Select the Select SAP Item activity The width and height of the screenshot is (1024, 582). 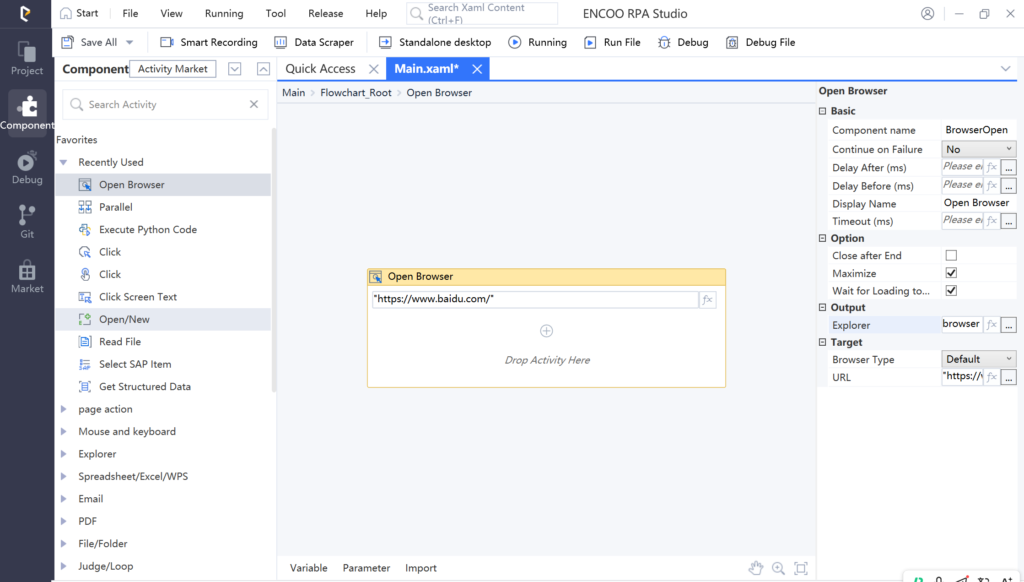coord(163,364)
